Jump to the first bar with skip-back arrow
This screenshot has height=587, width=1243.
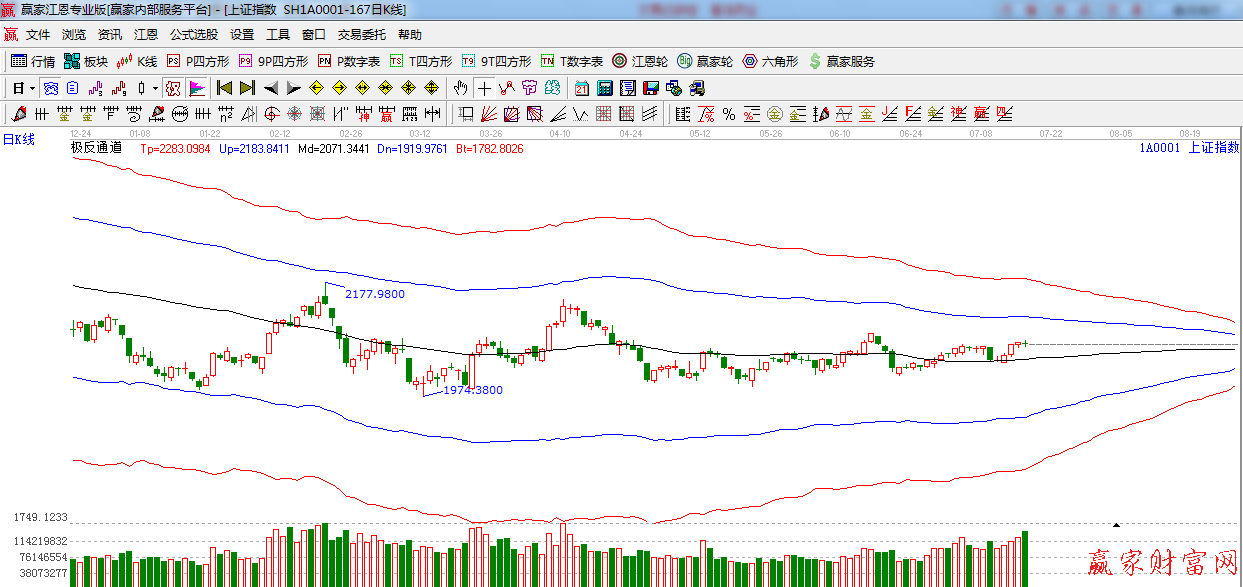click(224, 88)
